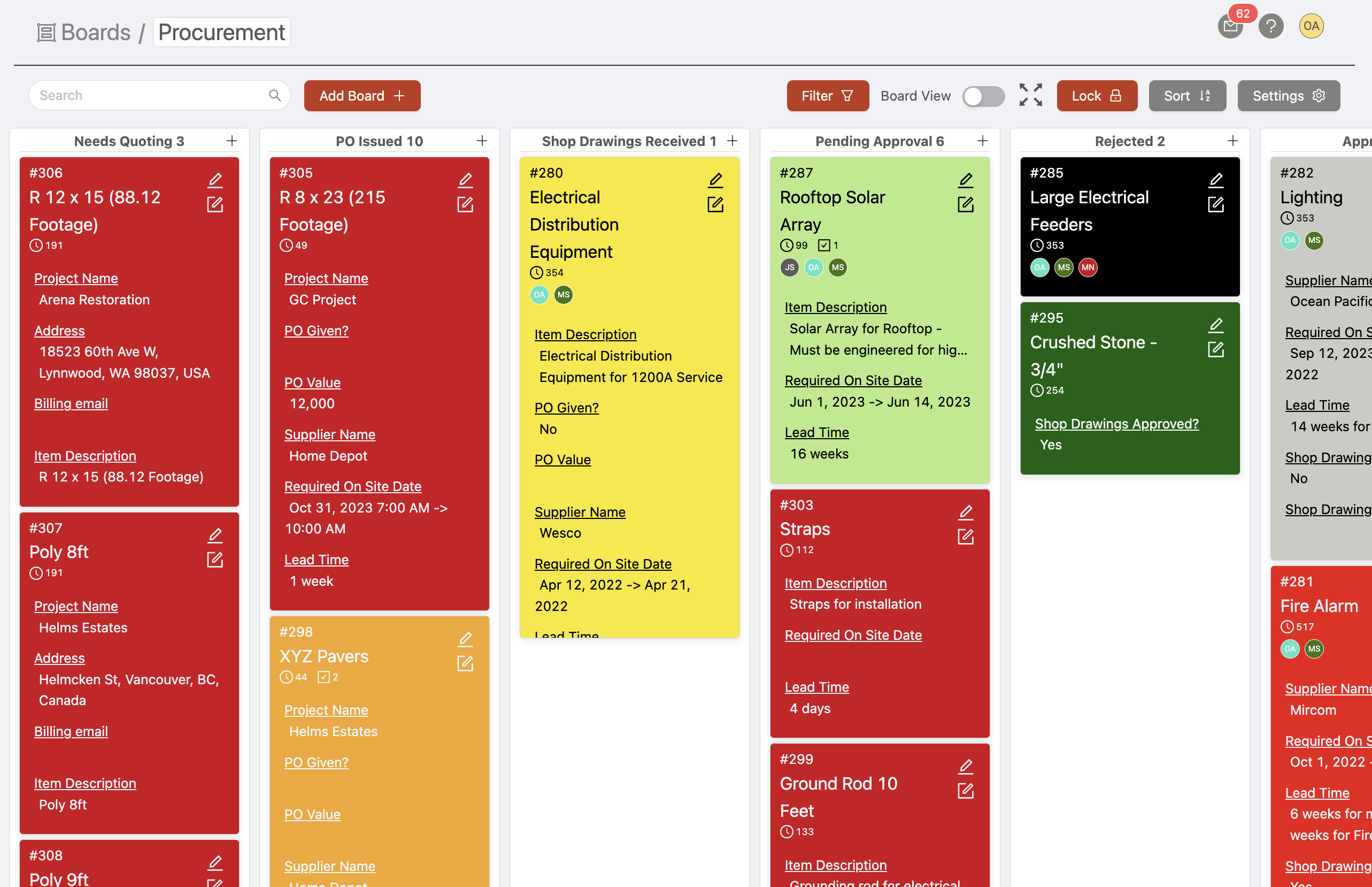The height and width of the screenshot is (887, 1372).
Task: Open the help question mark icon
Action: 1271,27
